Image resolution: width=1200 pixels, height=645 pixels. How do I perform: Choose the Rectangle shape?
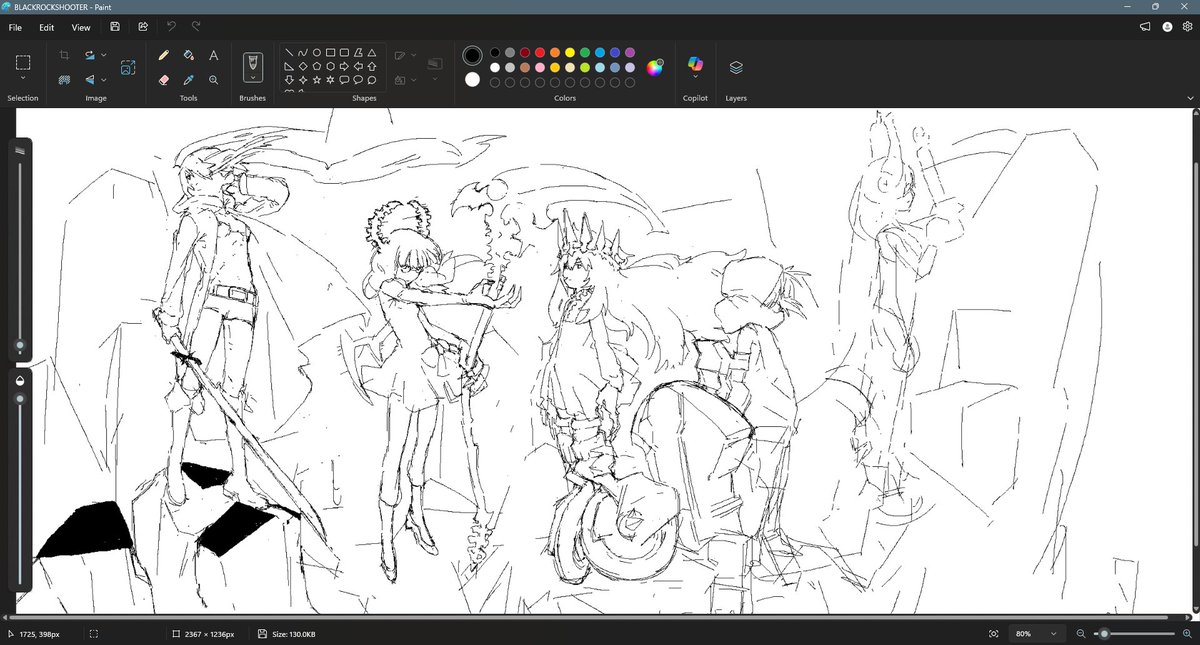[330, 52]
